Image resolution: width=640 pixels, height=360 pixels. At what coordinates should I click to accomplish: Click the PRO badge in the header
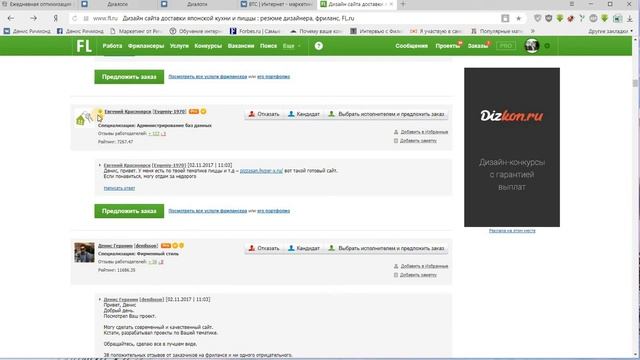pos(506,46)
